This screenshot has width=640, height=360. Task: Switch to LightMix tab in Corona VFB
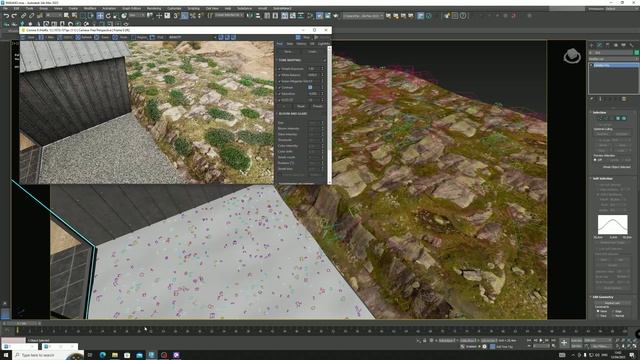pos(324,44)
